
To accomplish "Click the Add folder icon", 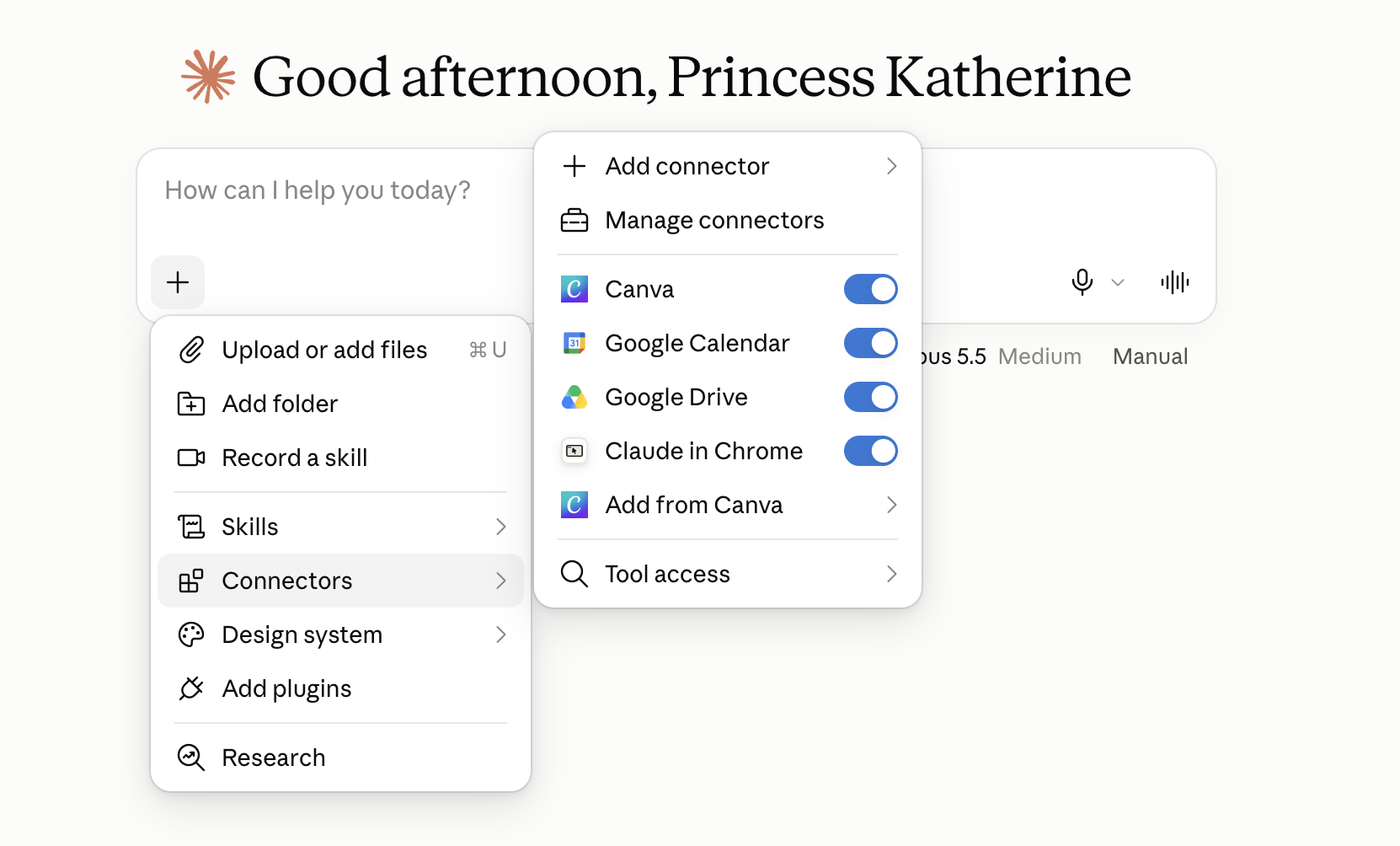I will coord(191,404).
